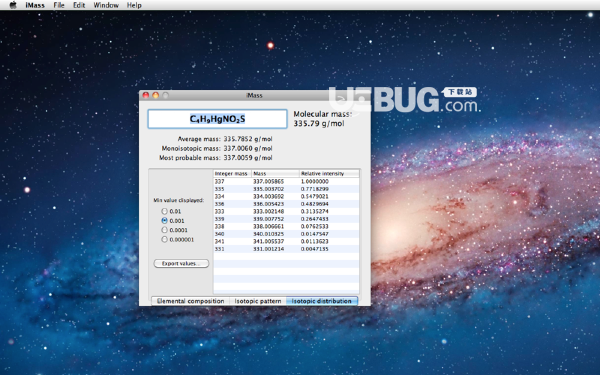
Task: Select the 0.000001 min value radio button
Action: (165, 240)
